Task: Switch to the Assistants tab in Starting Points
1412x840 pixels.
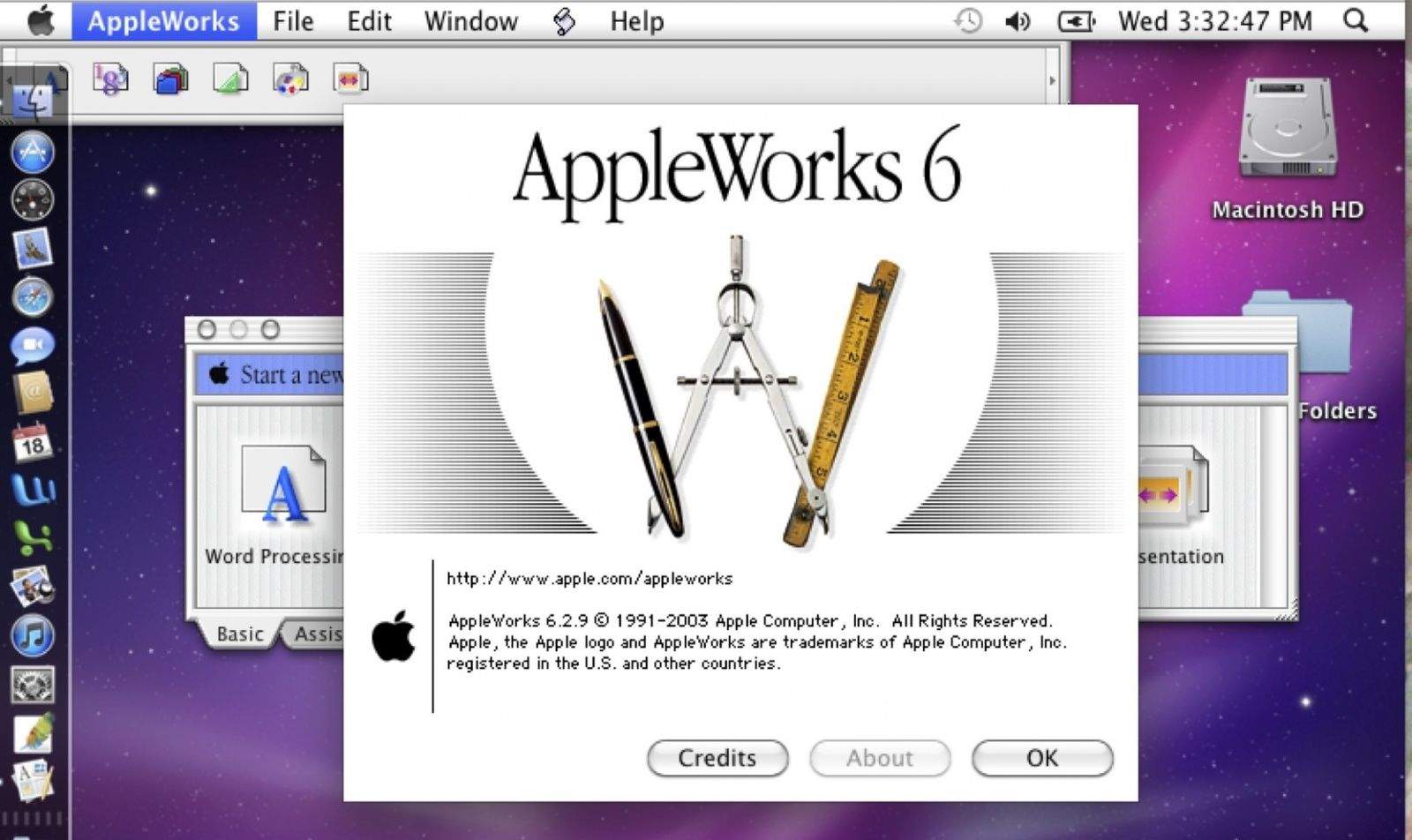Action: 315,634
